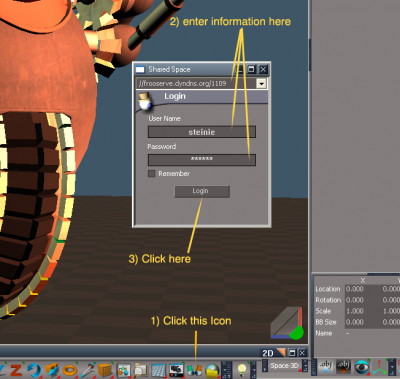Screen dimensions: 400x379
Task: Select the orange box with blue arrow tool
Action: [x=52, y=370]
